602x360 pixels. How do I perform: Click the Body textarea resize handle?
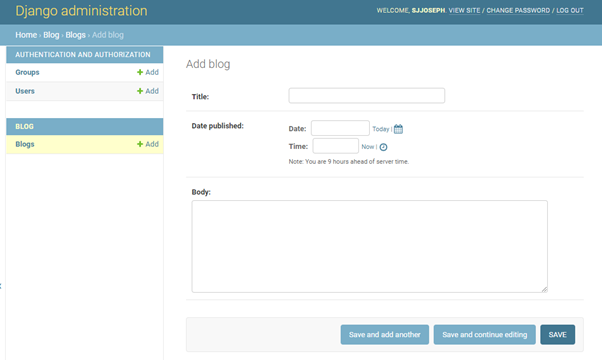click(545, 290)
